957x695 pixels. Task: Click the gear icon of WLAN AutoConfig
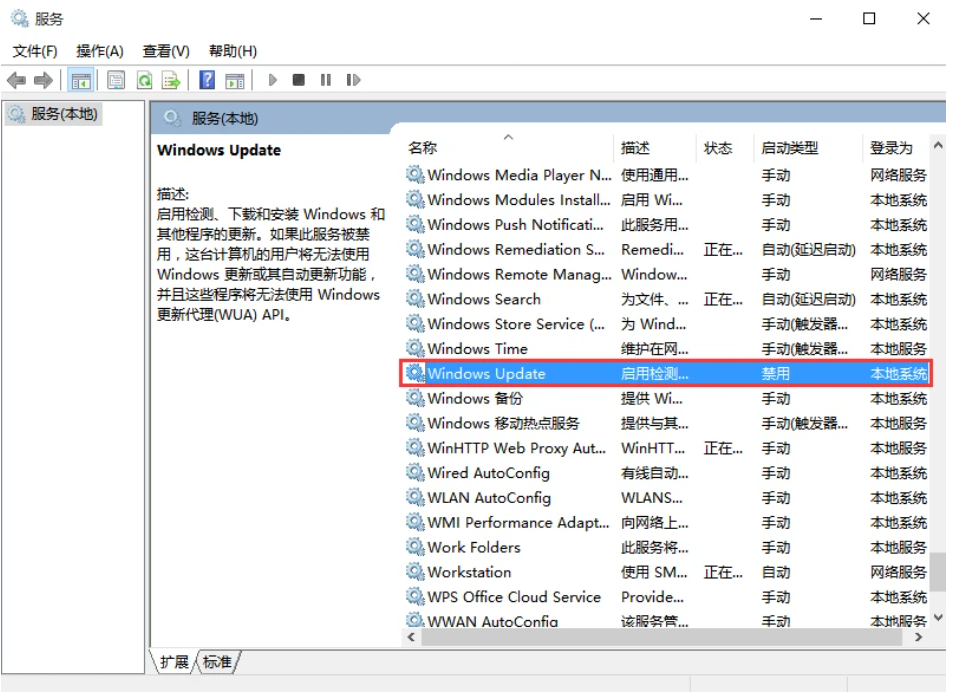[x=415, y=498]
